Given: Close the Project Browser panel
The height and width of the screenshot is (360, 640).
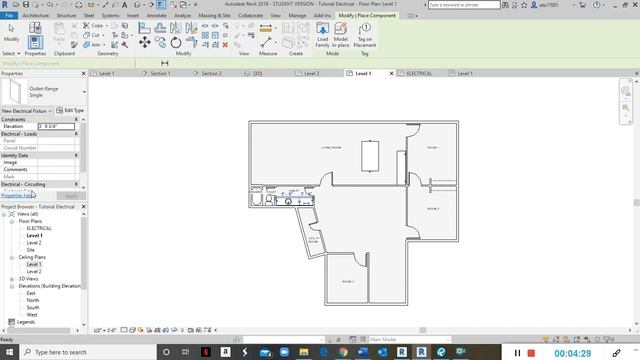Looking at the screenshot, I should pyautogui.click(x=84, y=207).
